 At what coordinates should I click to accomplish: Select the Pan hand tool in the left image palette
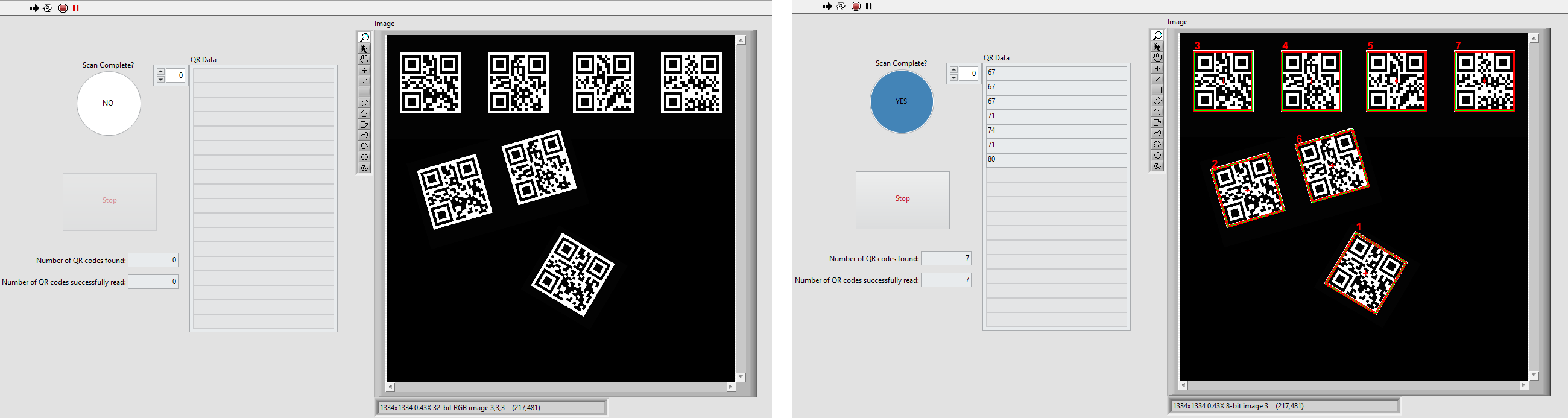point(364,60)
